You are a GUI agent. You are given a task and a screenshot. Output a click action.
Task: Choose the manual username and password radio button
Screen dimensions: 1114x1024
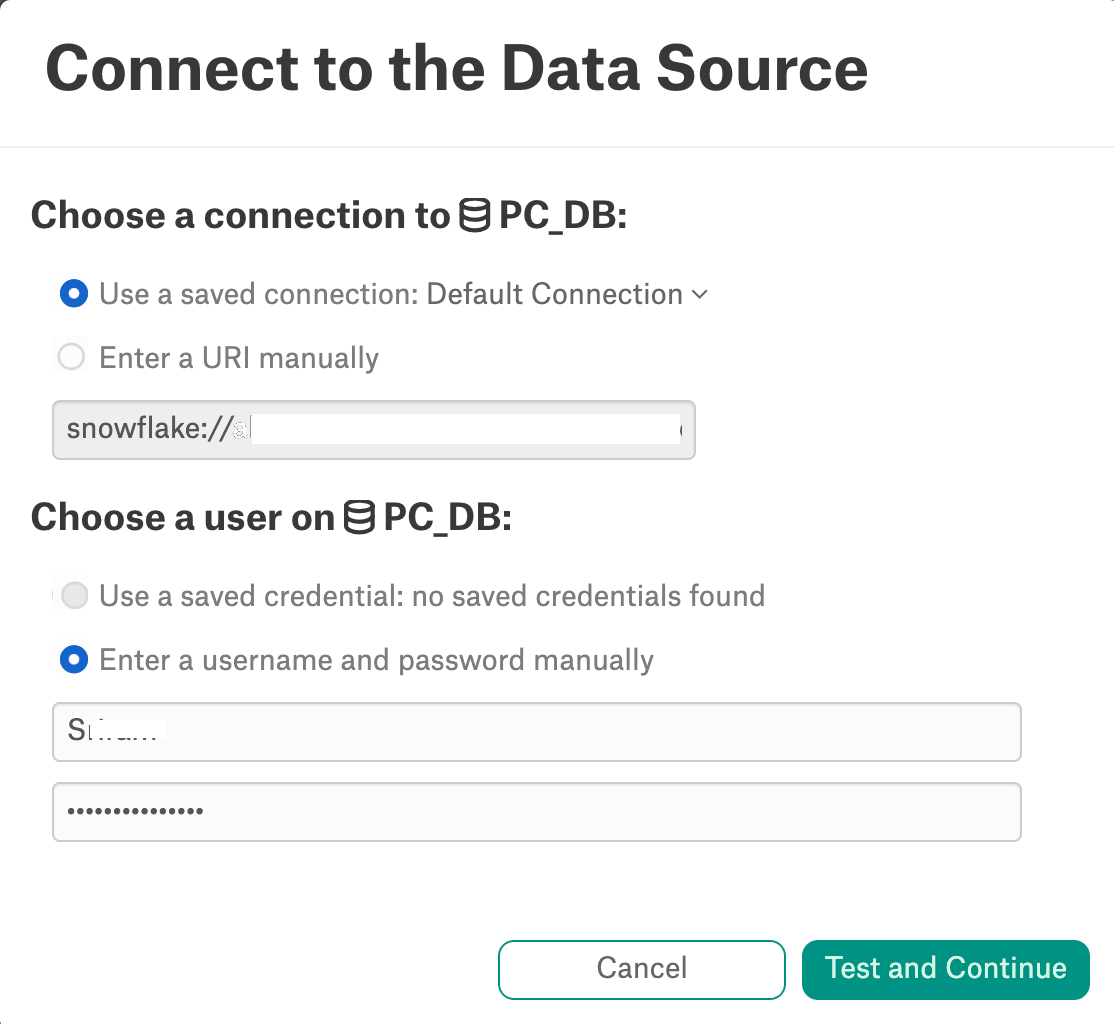(74, 659)
